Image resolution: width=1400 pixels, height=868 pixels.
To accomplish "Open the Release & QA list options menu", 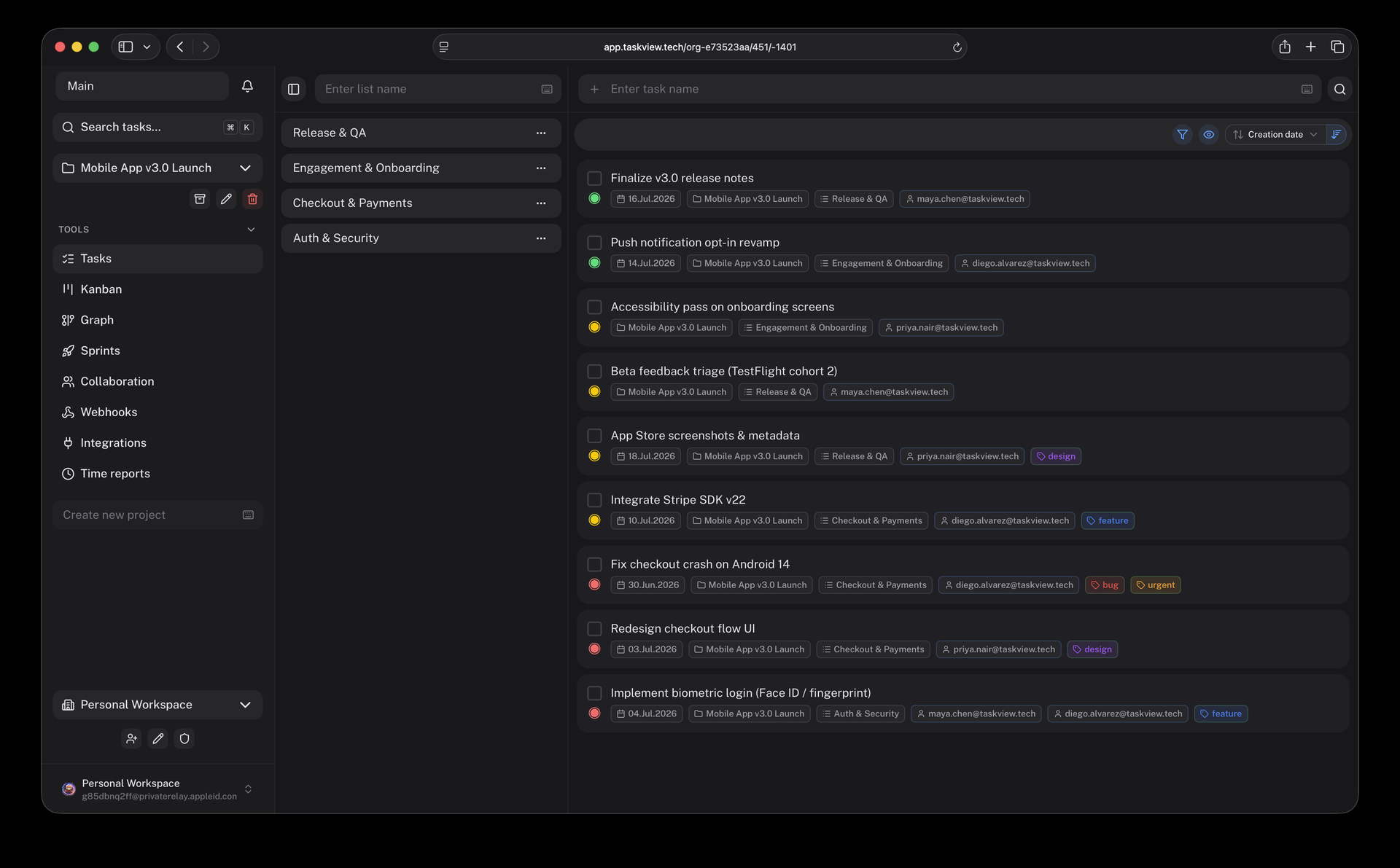I will coord(540,133).
